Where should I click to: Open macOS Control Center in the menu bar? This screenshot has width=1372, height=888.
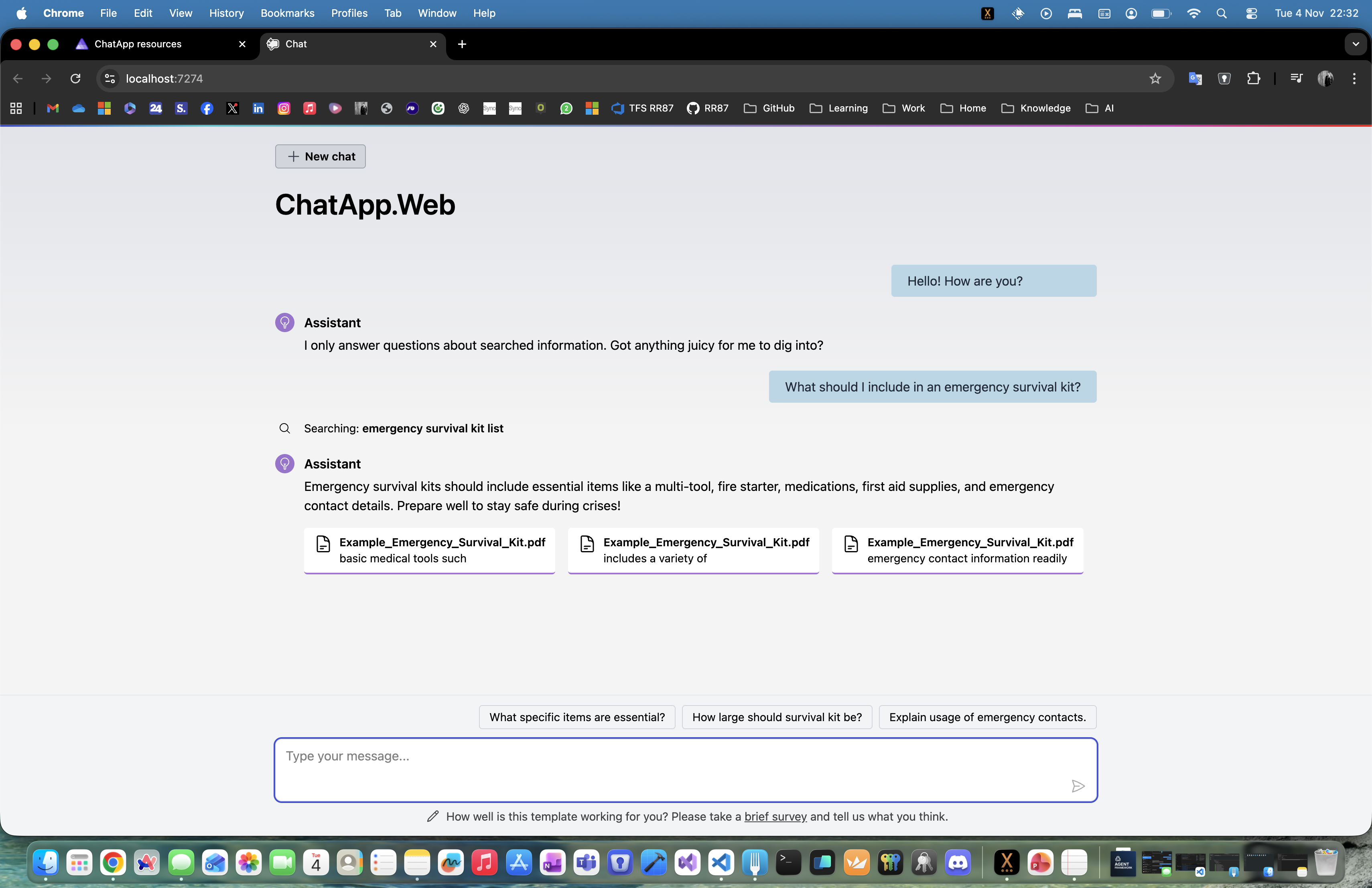[x=1252, y=13]
